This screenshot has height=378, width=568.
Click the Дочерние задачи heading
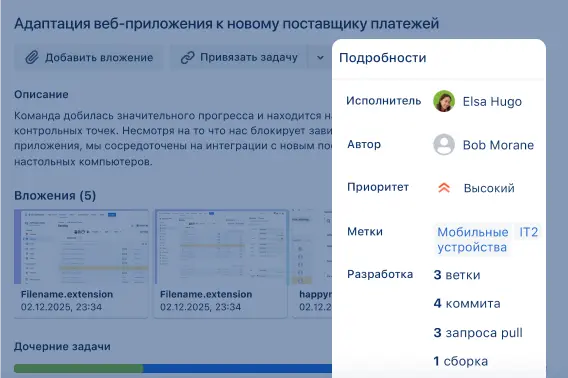(x=62, y=347)
